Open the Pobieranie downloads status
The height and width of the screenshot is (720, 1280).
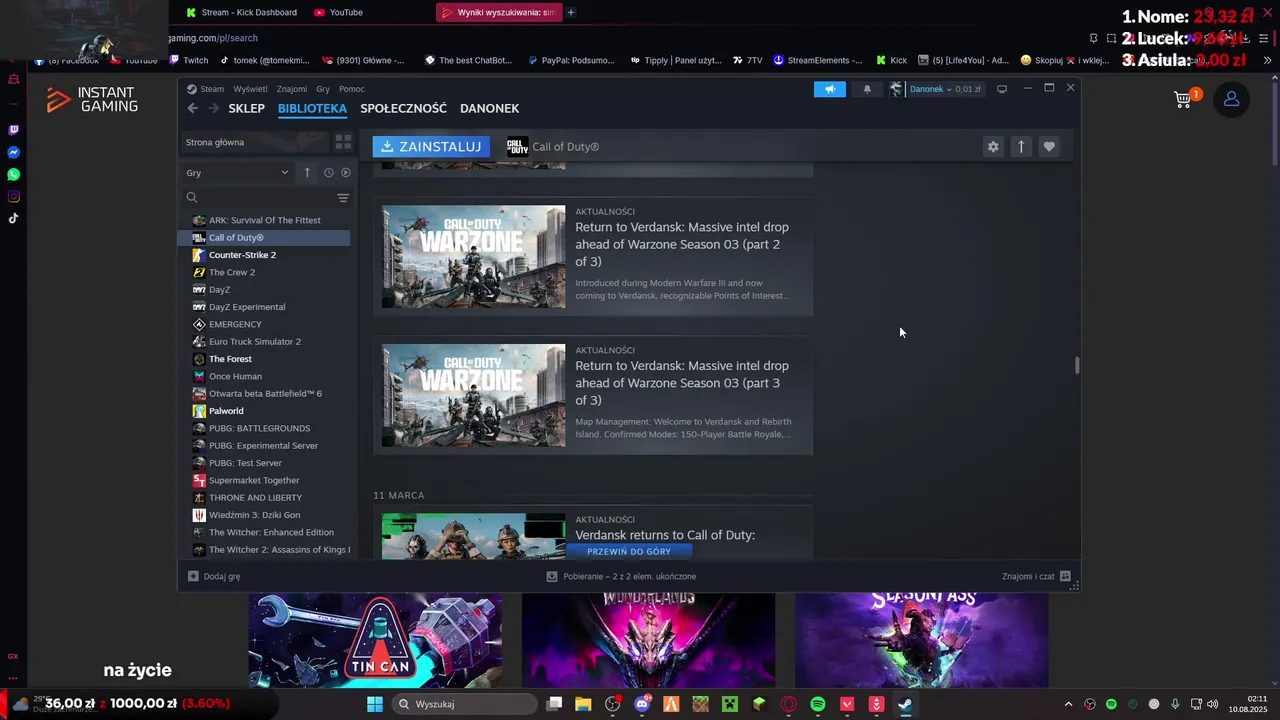click(x=621, y=576)
